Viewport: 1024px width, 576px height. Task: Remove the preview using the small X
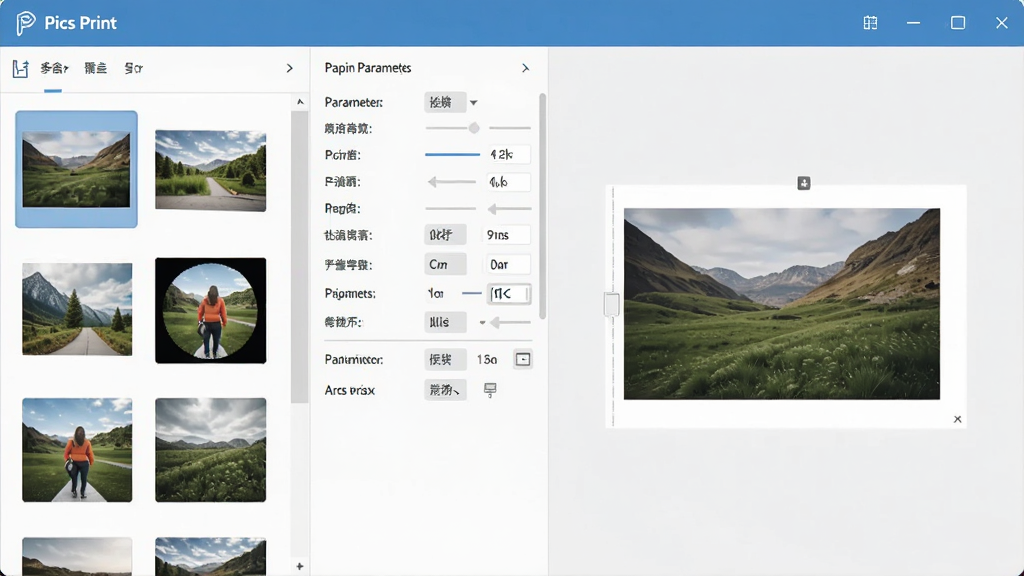coord(957,419)
